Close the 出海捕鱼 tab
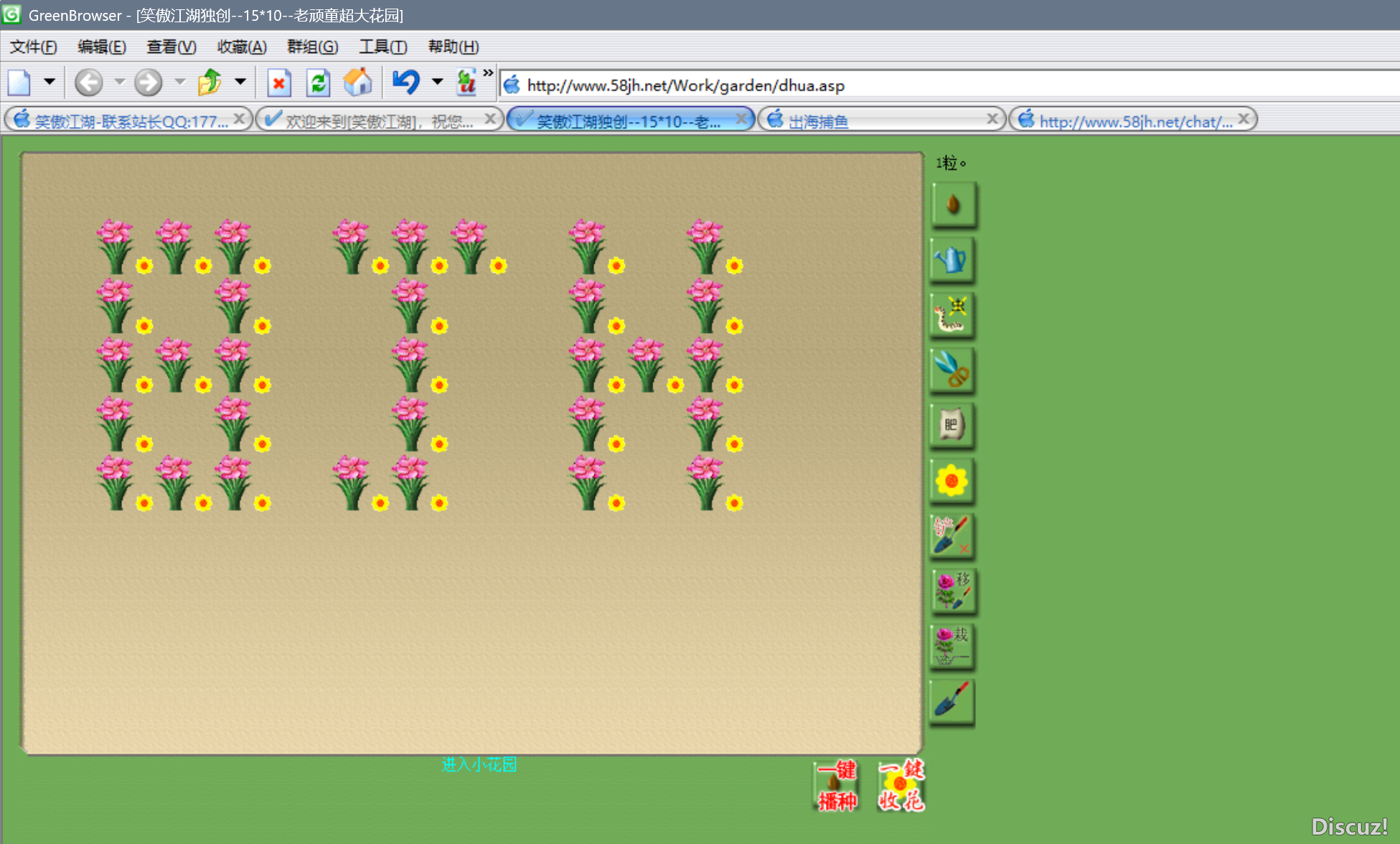The width and height of the screenshot is (1400, 844). tap(992, 119)
